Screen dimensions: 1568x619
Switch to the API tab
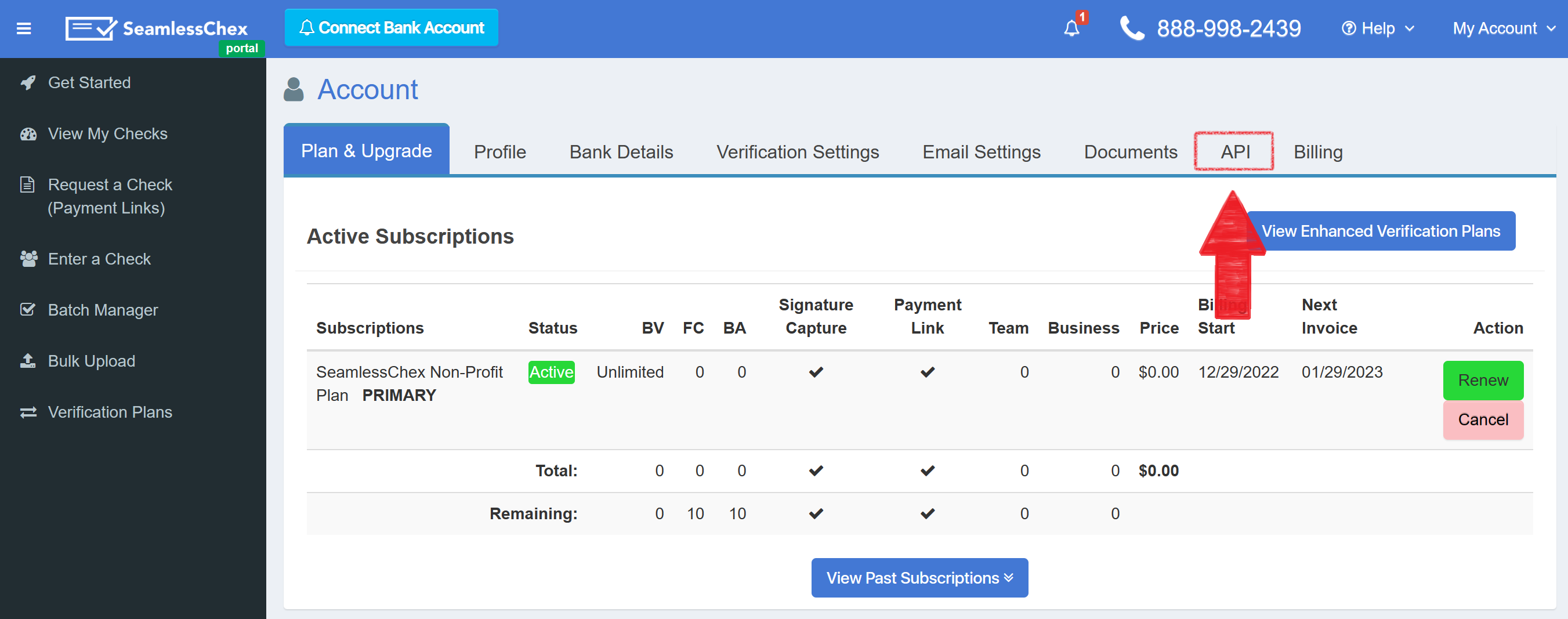(1235, 151)
